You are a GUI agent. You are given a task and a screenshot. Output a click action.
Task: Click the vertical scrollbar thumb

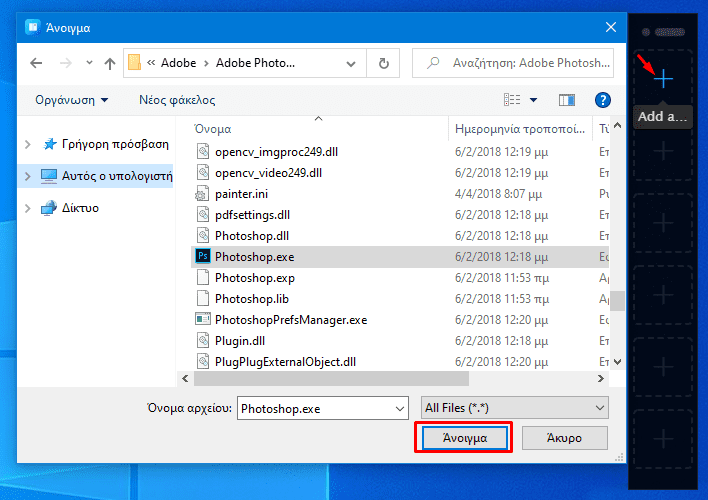point(618,301)
